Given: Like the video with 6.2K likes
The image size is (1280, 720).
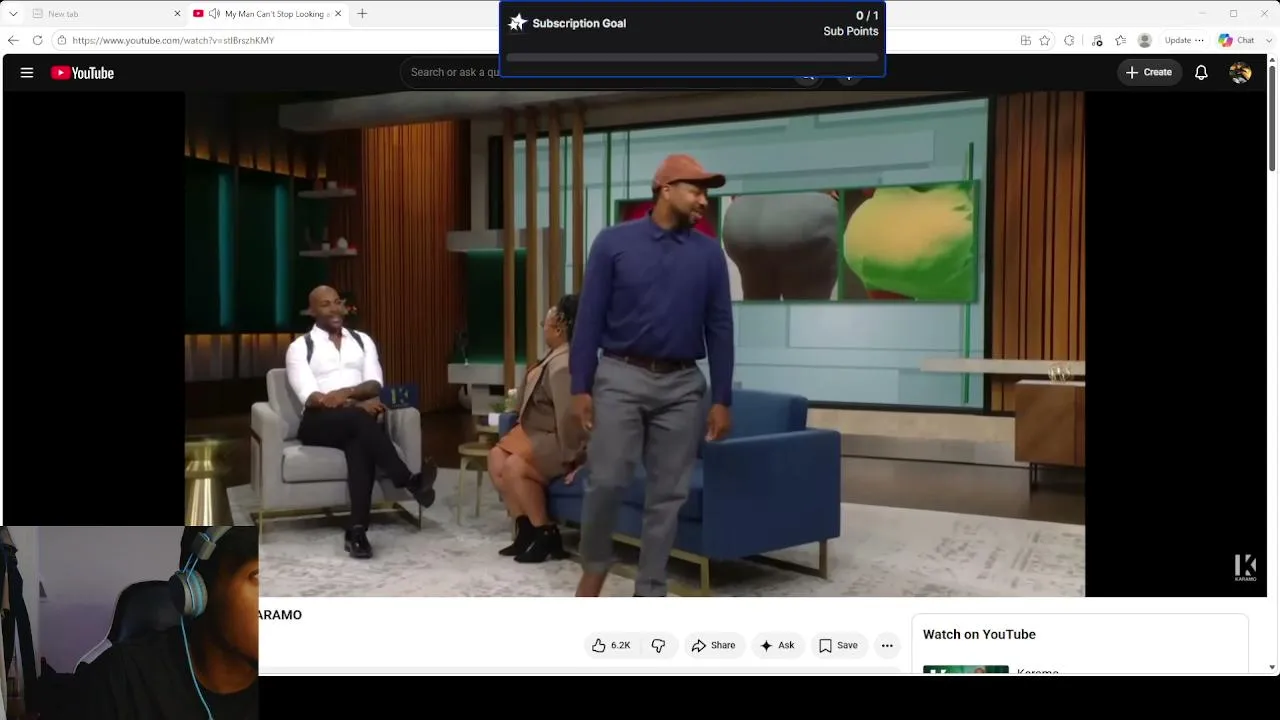Looking at the screenshot, I should (611, 646).
